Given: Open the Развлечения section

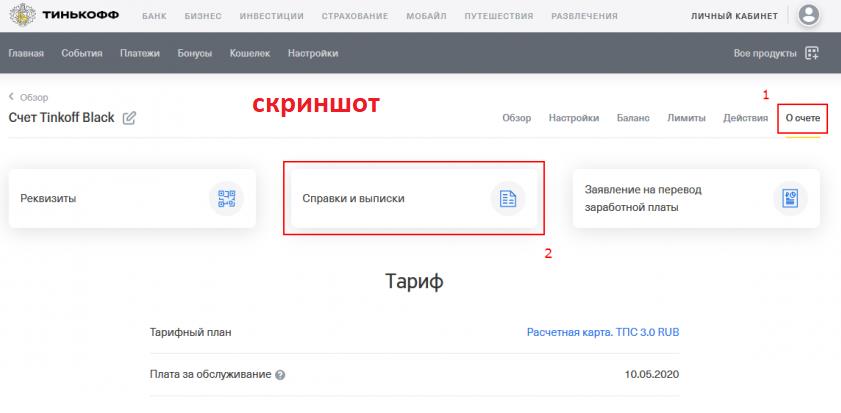Looking at the screenshot, I should pyautogui.click(x=584, y=16).
